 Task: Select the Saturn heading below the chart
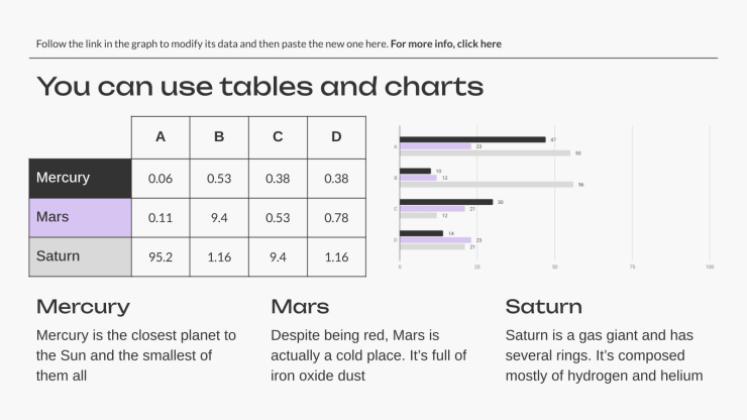[x=544, y=306]
